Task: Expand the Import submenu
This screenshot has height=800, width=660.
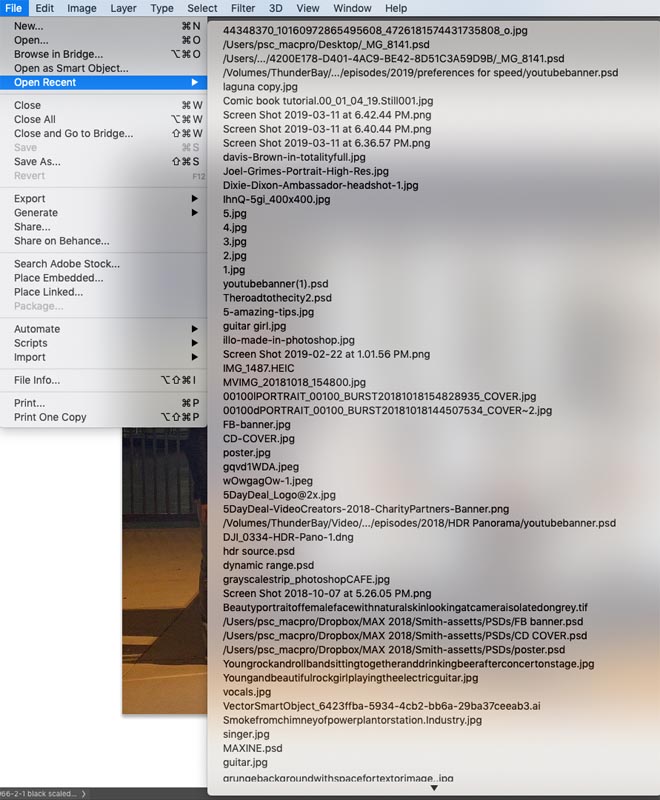Action: [104, 357]
